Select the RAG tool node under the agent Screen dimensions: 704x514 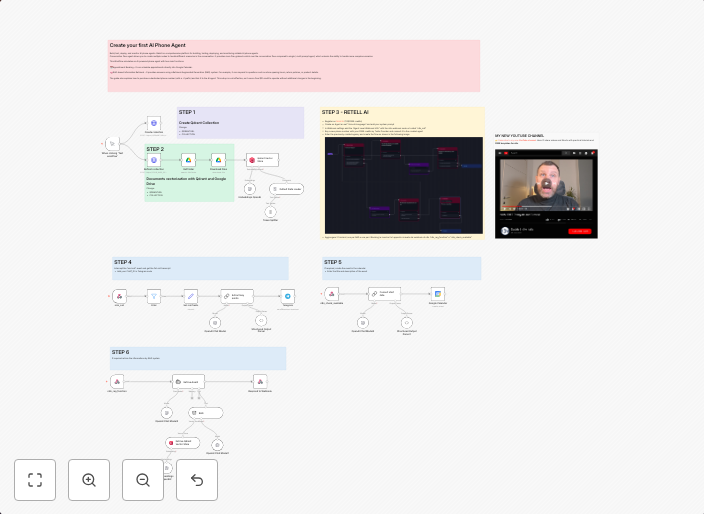click(206, 413)
